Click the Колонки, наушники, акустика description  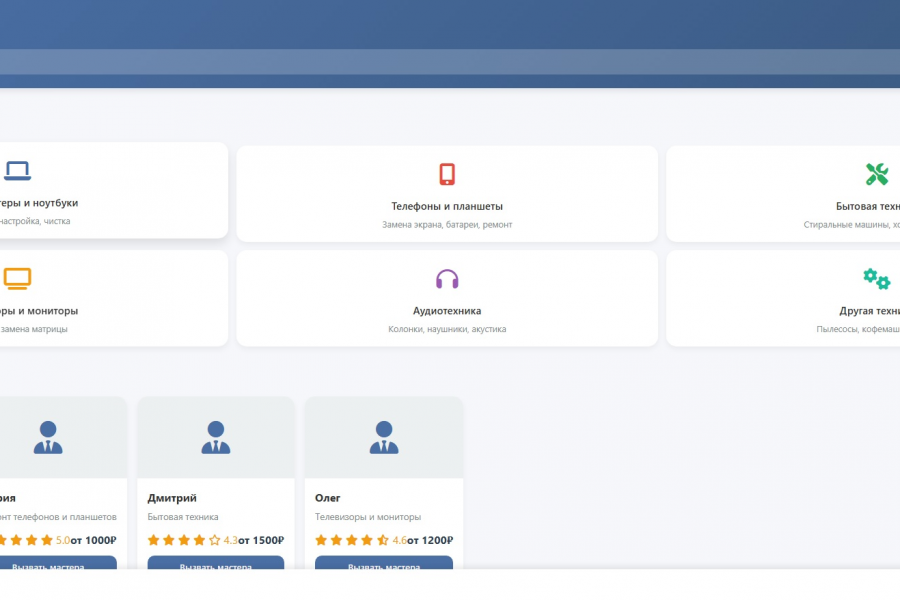point(447,329)
